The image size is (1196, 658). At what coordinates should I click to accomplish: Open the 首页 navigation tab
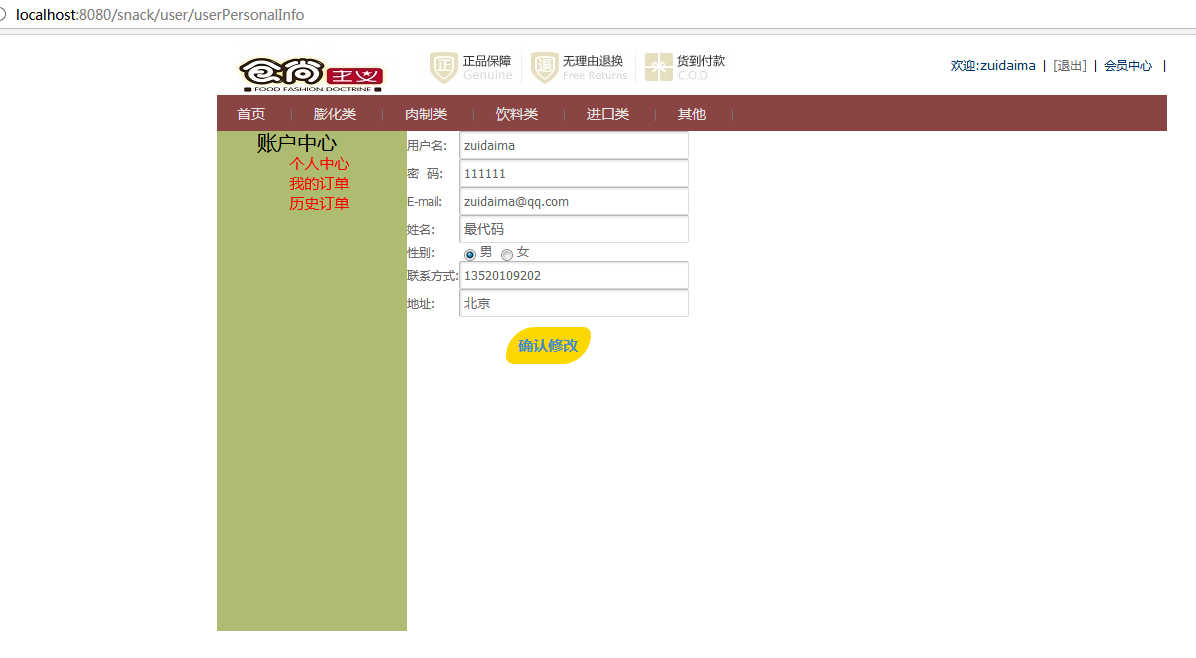coord(251,114)
